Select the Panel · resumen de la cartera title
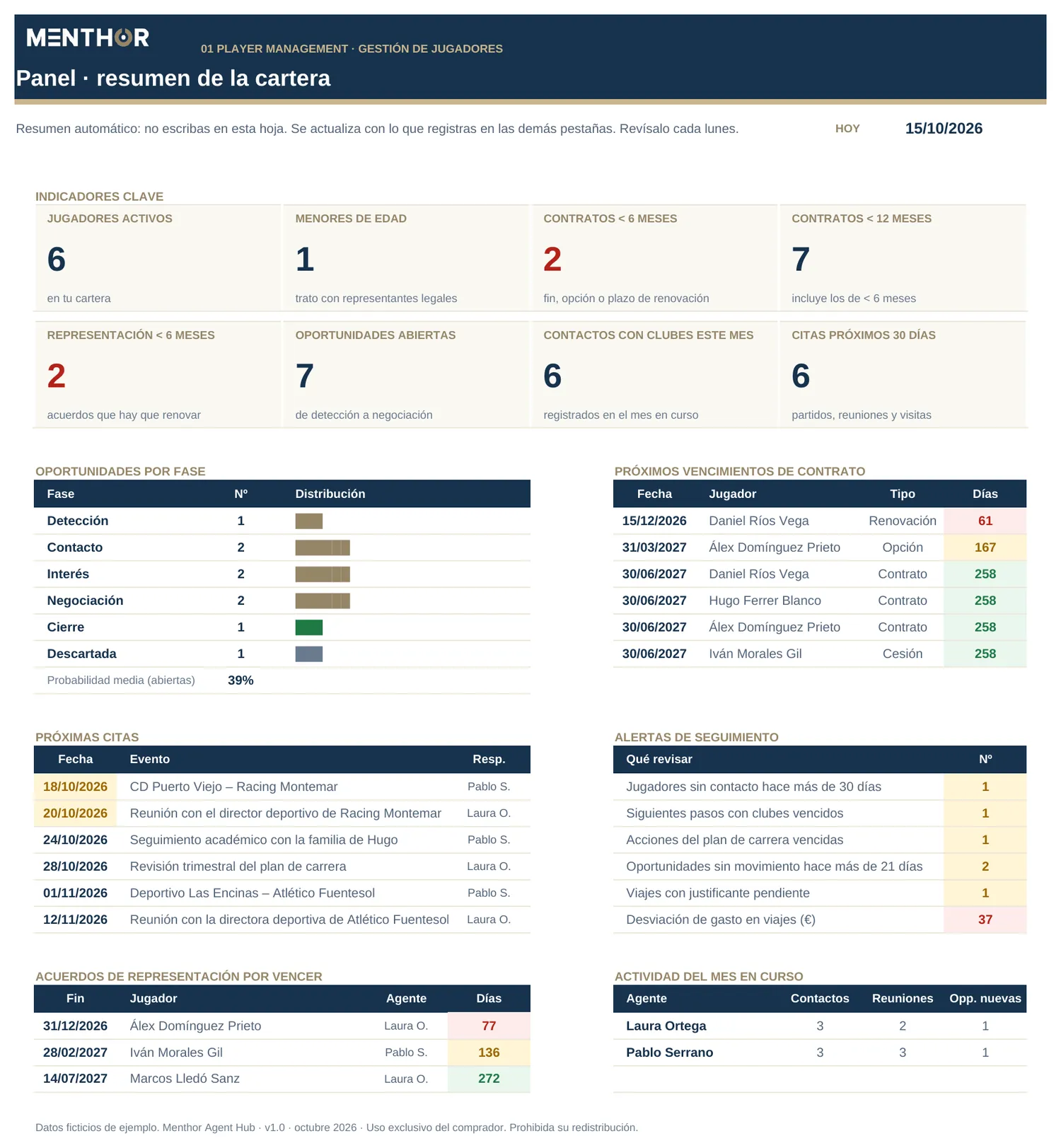The height and width of the screenshot is (1148, 1061). [x=173, y=78]
